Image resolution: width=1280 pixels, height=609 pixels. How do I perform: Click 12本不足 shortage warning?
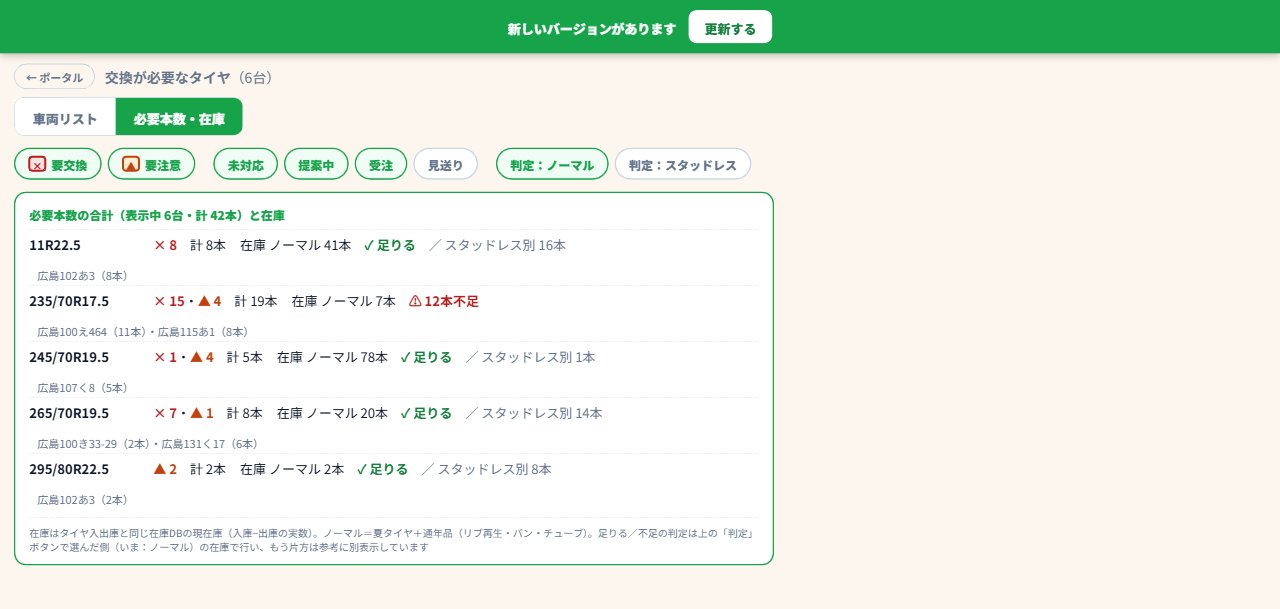pyautogui.click(x=444, y=301)
